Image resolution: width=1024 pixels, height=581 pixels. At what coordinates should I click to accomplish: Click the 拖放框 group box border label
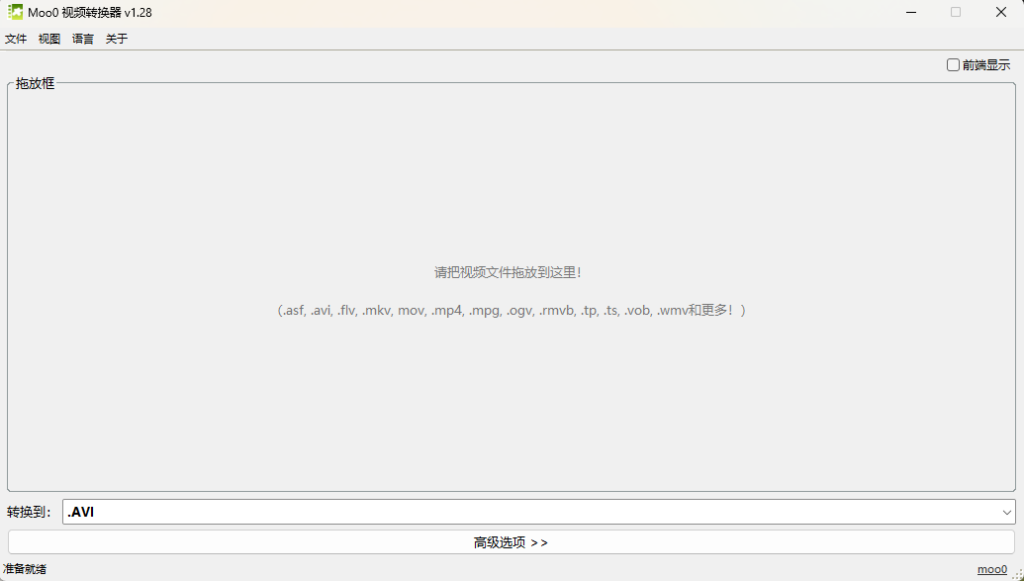pos(33,84)
